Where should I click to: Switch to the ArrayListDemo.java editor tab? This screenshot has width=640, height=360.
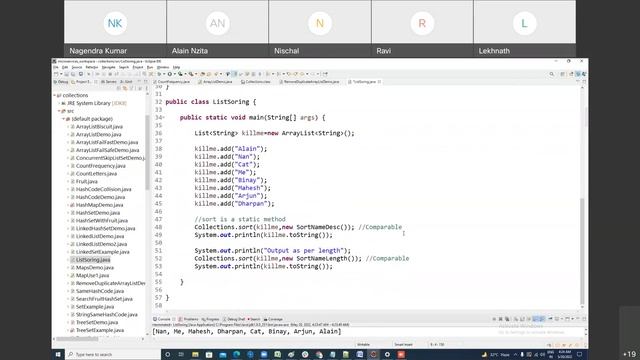point(215,82)
